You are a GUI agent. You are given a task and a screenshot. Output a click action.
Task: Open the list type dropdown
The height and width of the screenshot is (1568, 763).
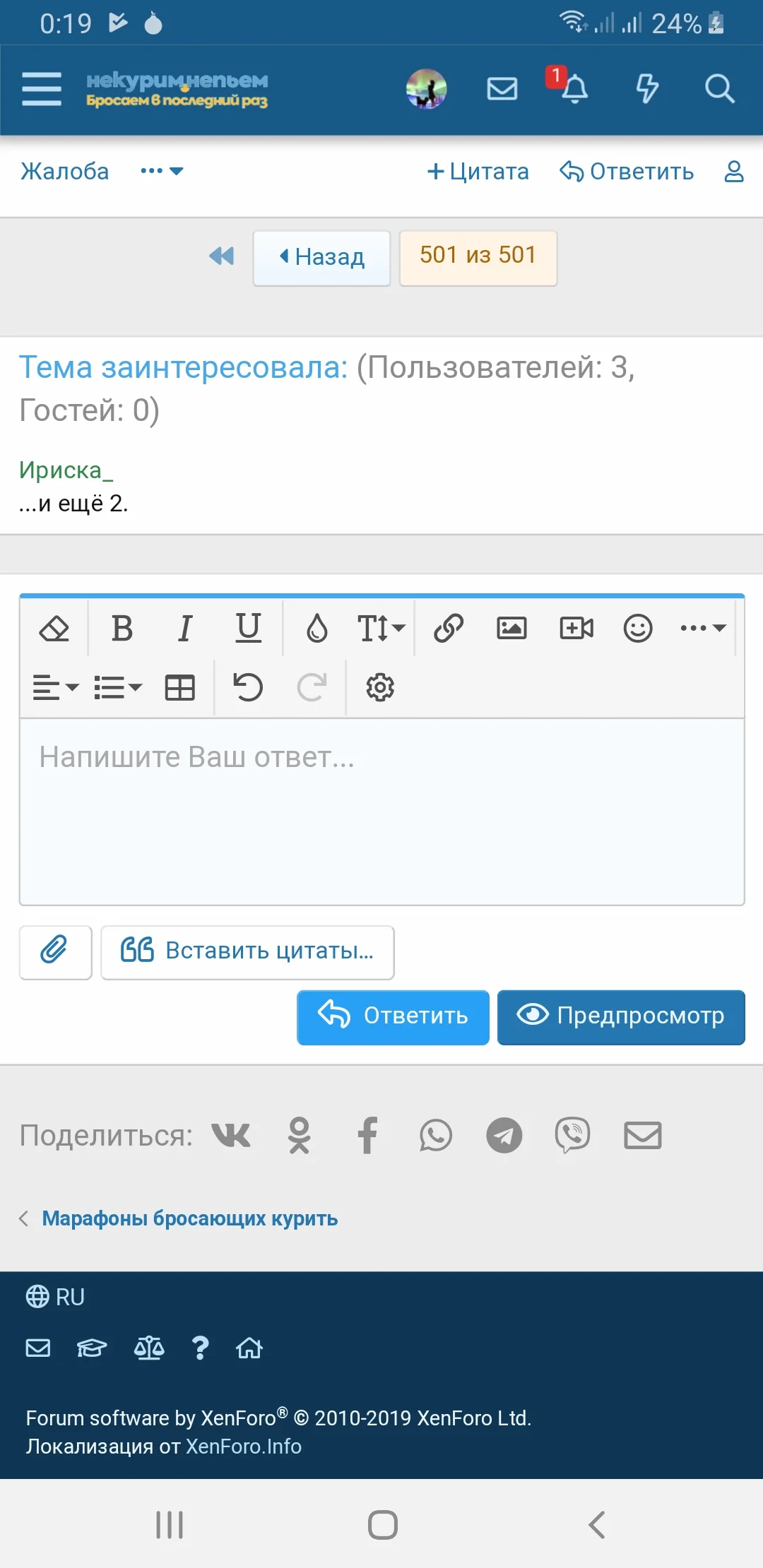(x=118, y=687)
